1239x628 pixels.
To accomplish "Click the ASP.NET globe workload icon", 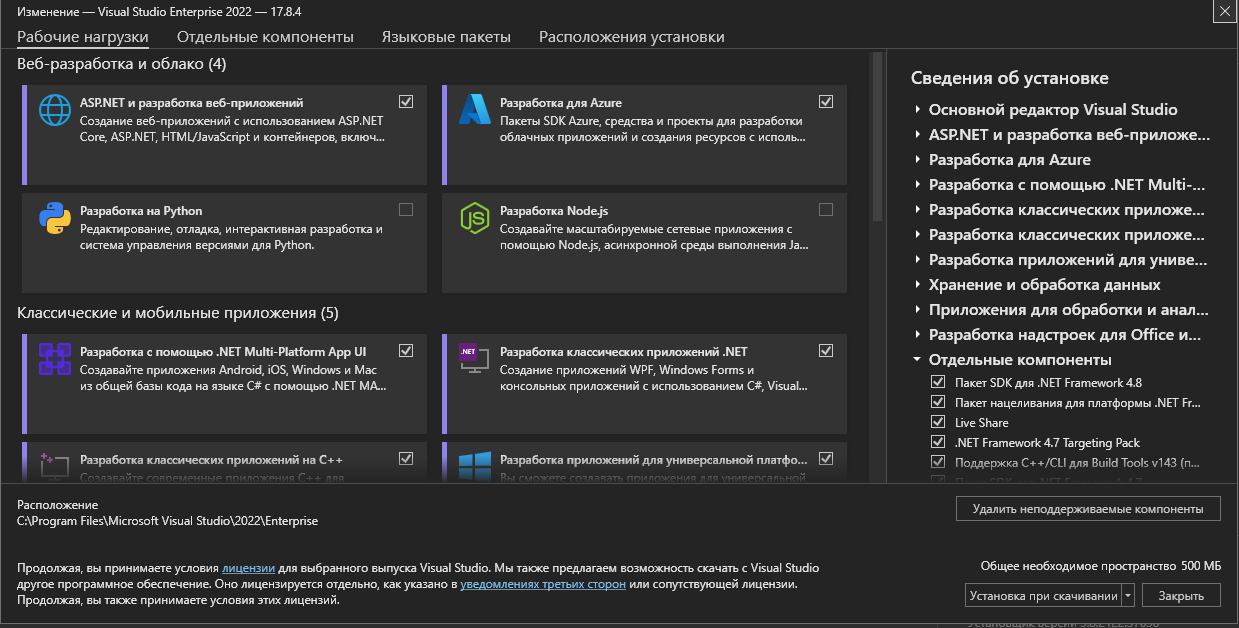I will click(x=52, y=110).
